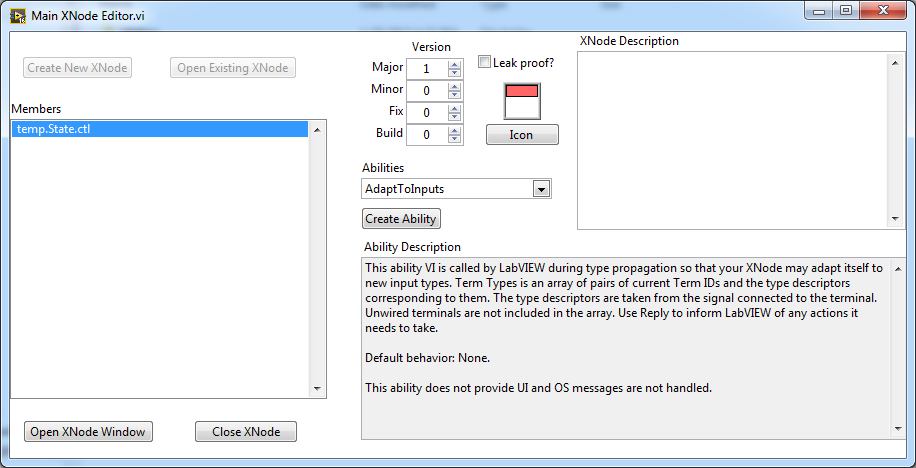Click Open XNode Window button
The image size is (916, 468).
tap(88, 432)
